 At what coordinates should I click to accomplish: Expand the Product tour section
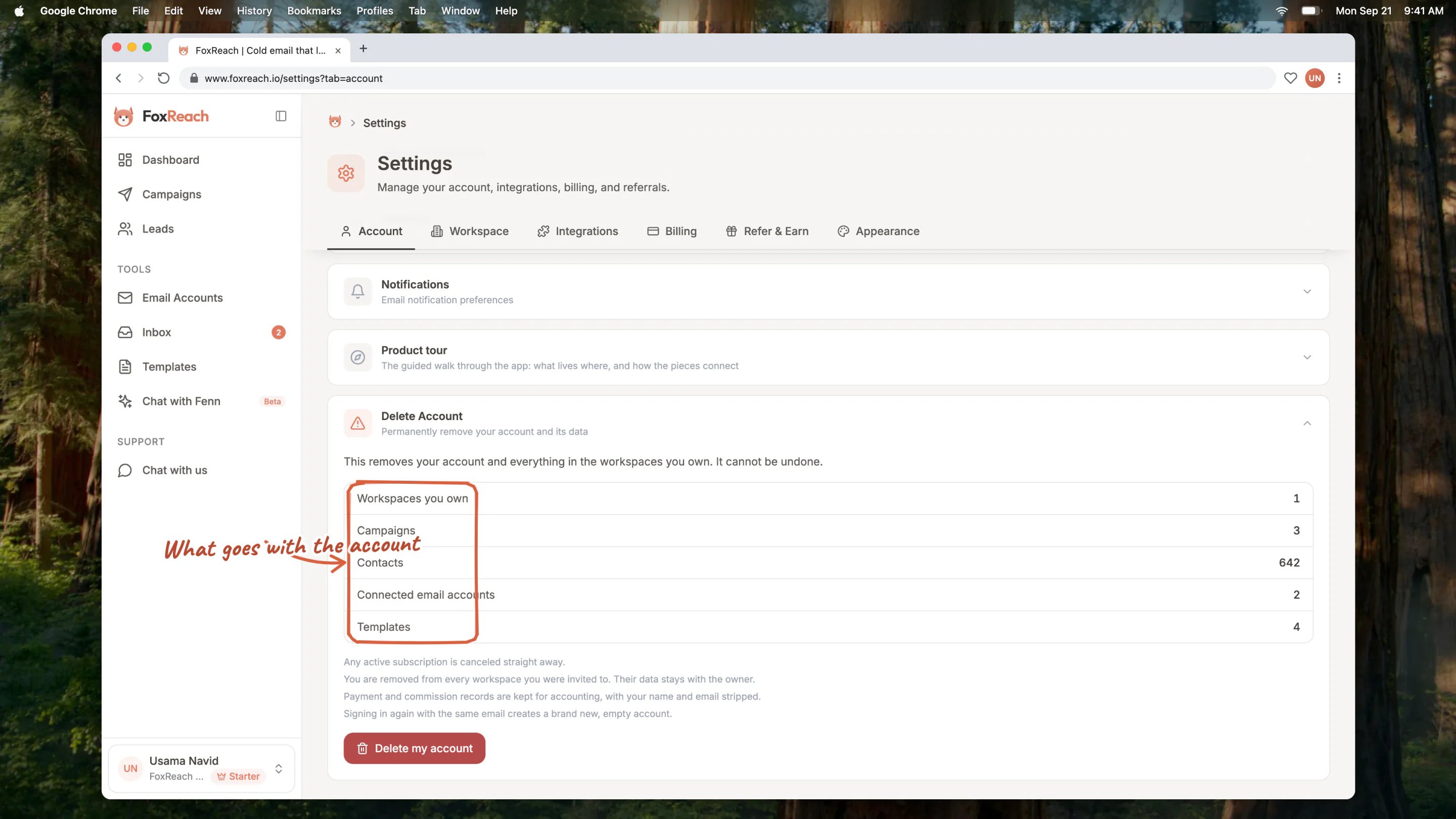point(1307,357)
